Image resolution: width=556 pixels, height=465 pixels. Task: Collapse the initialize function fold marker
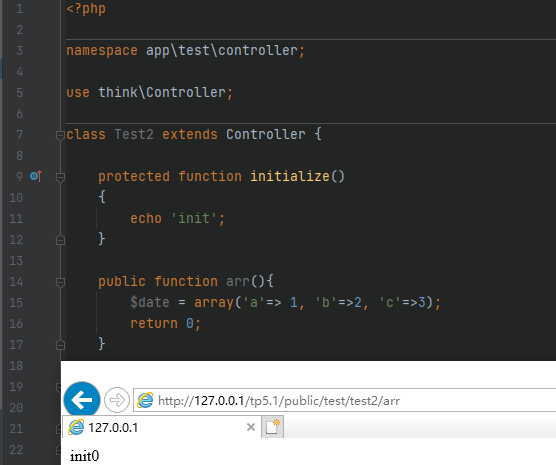tap(60, 177)
